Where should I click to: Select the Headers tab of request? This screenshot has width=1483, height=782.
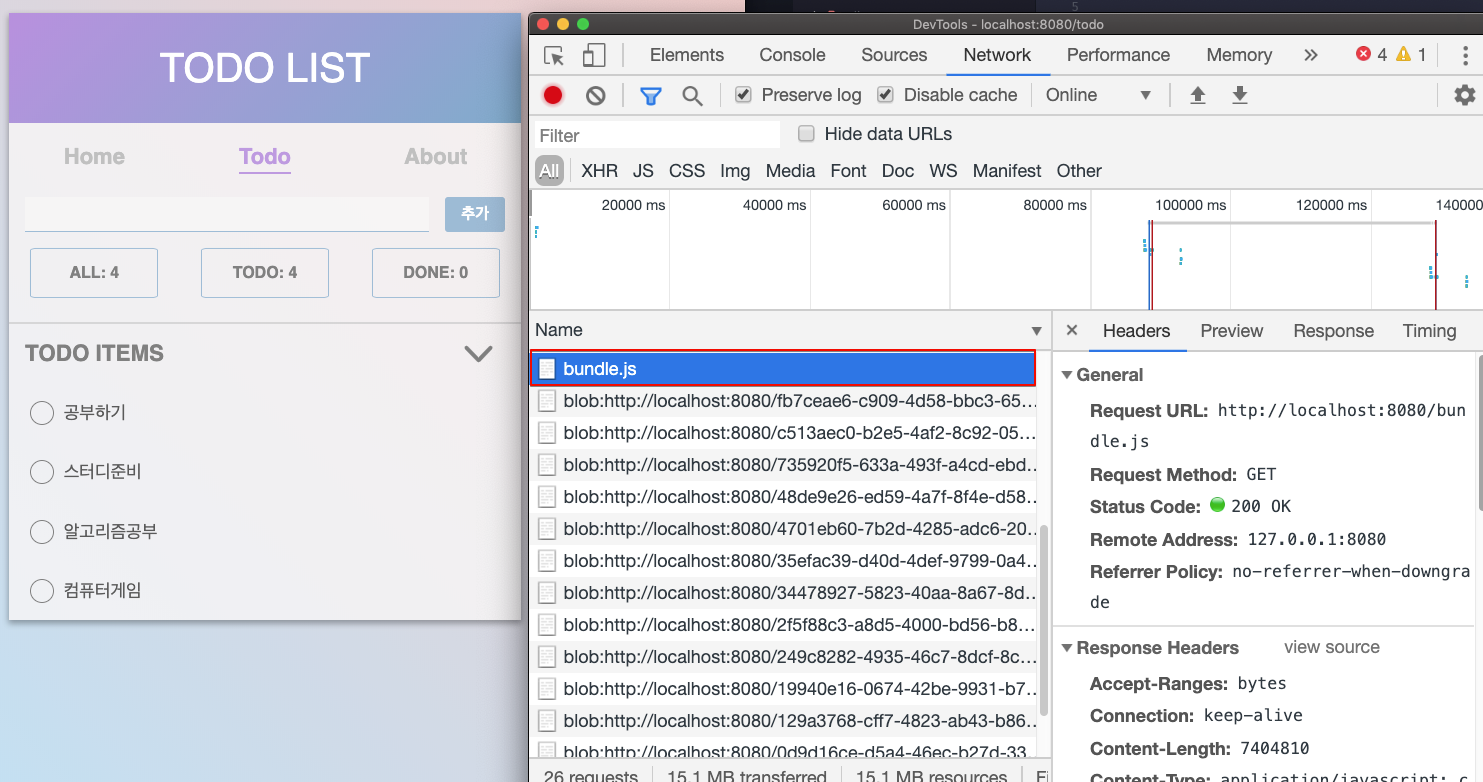[x=1136, y=331]
